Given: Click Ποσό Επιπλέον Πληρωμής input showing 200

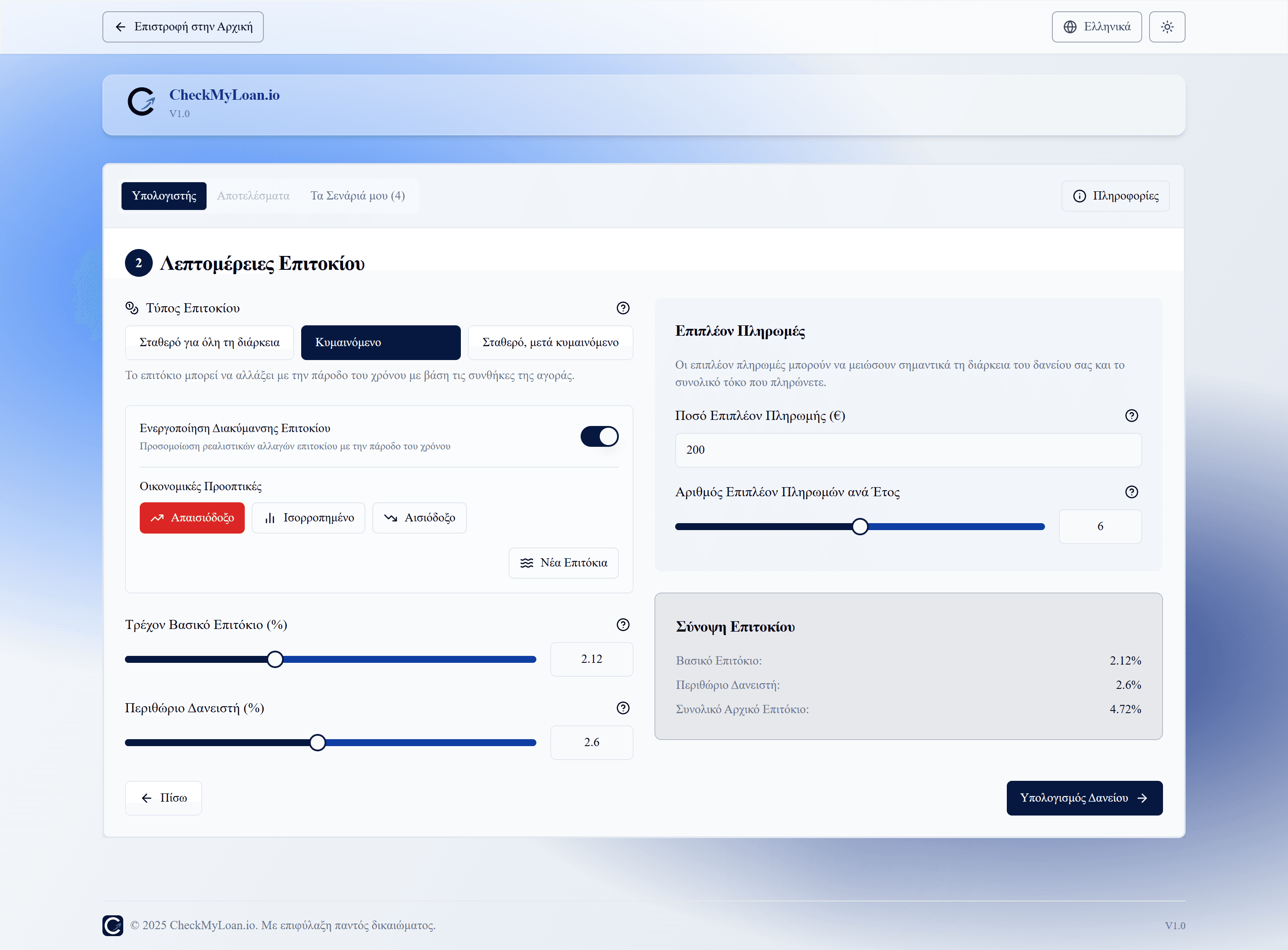Looking at the screenshot, I should [x=908, y=450].
